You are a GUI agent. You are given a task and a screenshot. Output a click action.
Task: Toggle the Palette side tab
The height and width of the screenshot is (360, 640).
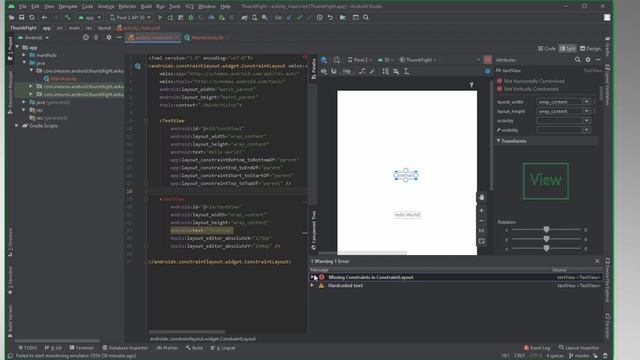(x=313, y=69)
